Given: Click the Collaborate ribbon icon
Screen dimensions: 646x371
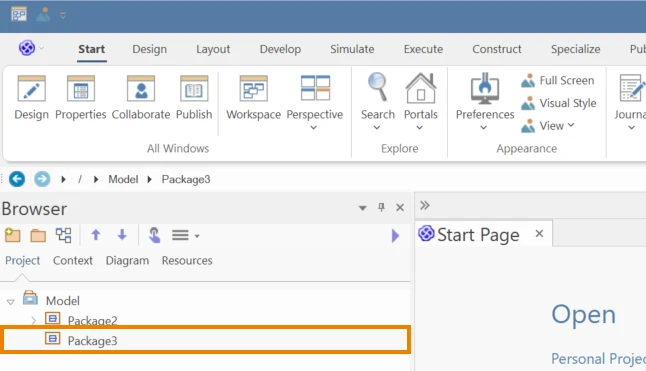Looking at the screenshot, I should 141,88.
